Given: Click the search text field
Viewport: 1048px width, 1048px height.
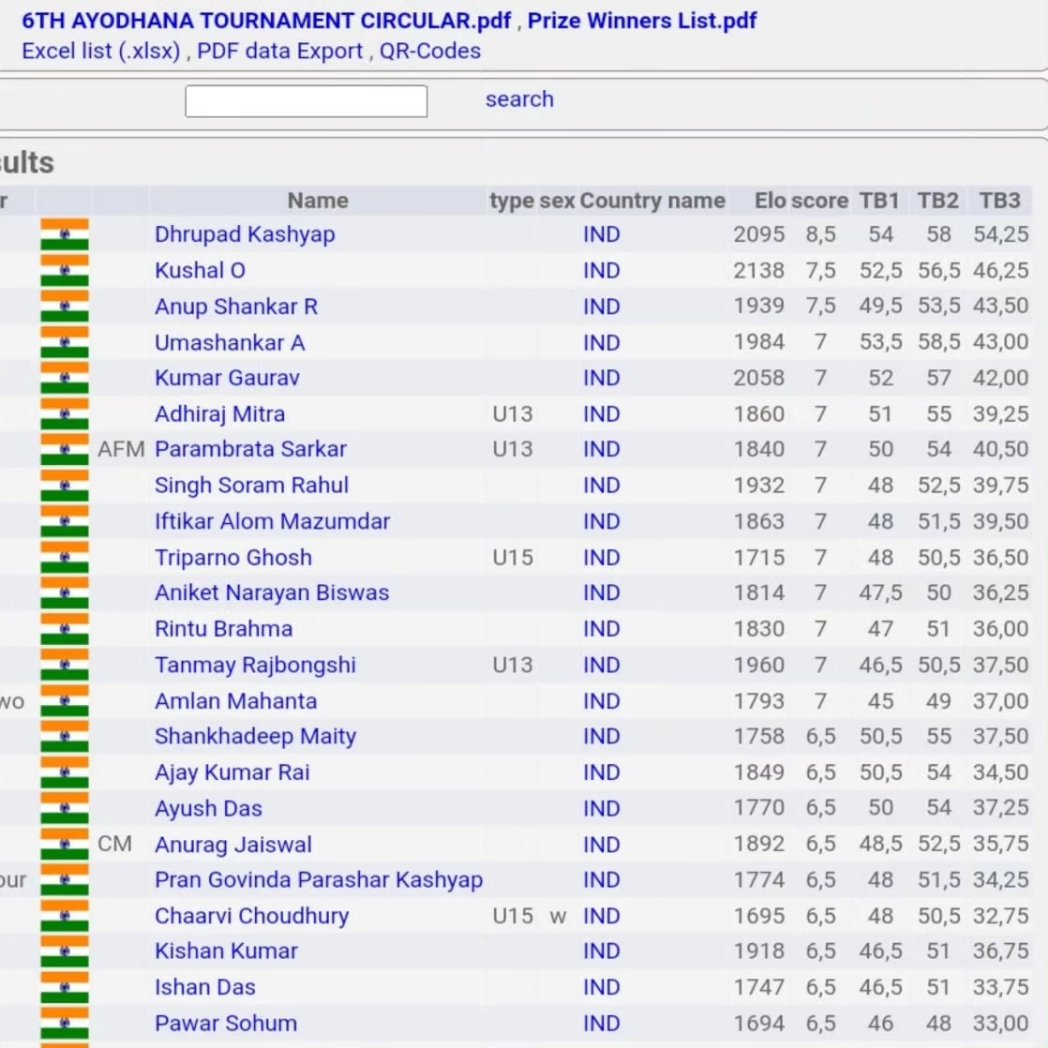Looking at the screenshot, I should pos(306,101).
